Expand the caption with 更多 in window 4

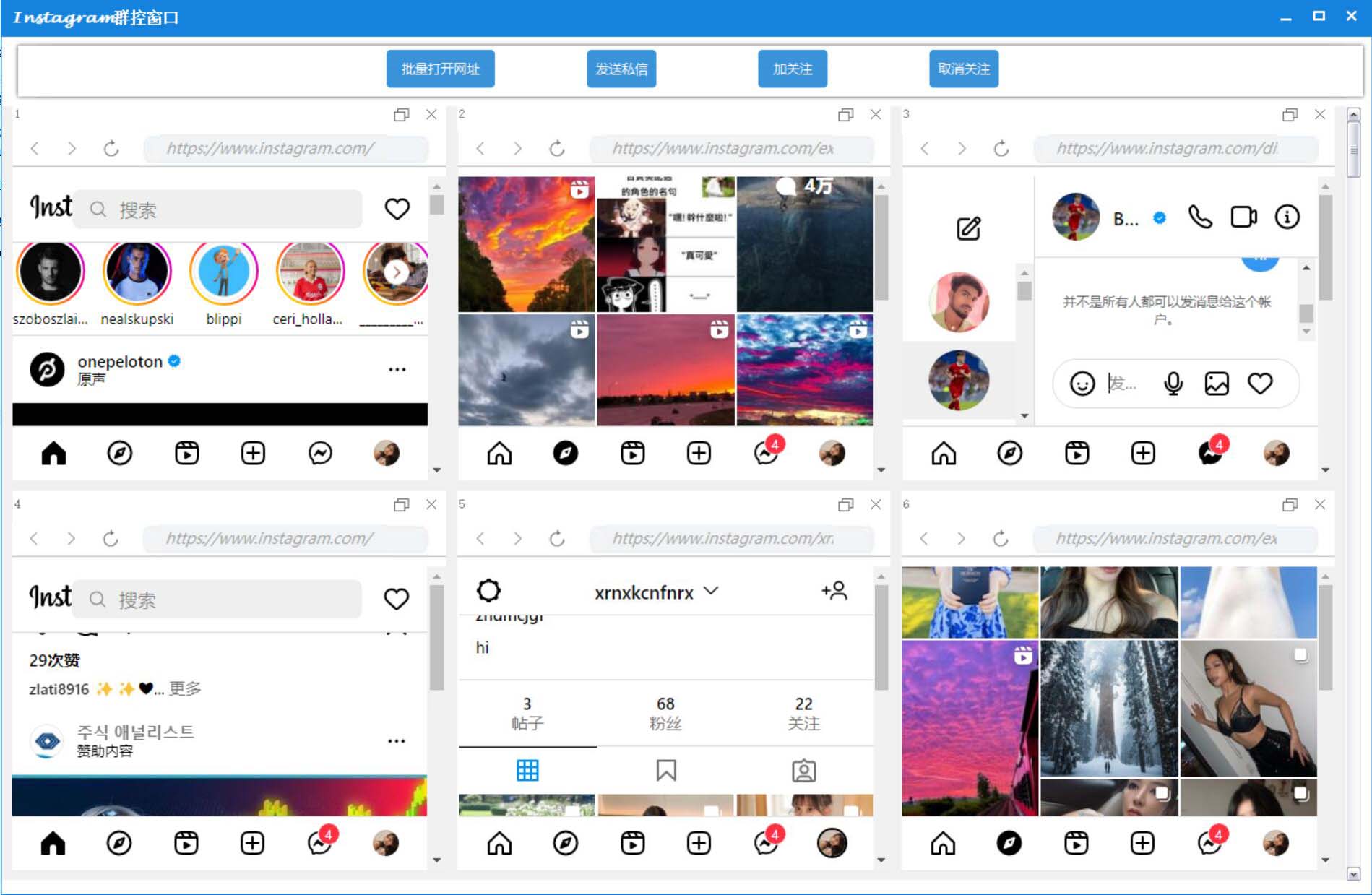point(185,688)
